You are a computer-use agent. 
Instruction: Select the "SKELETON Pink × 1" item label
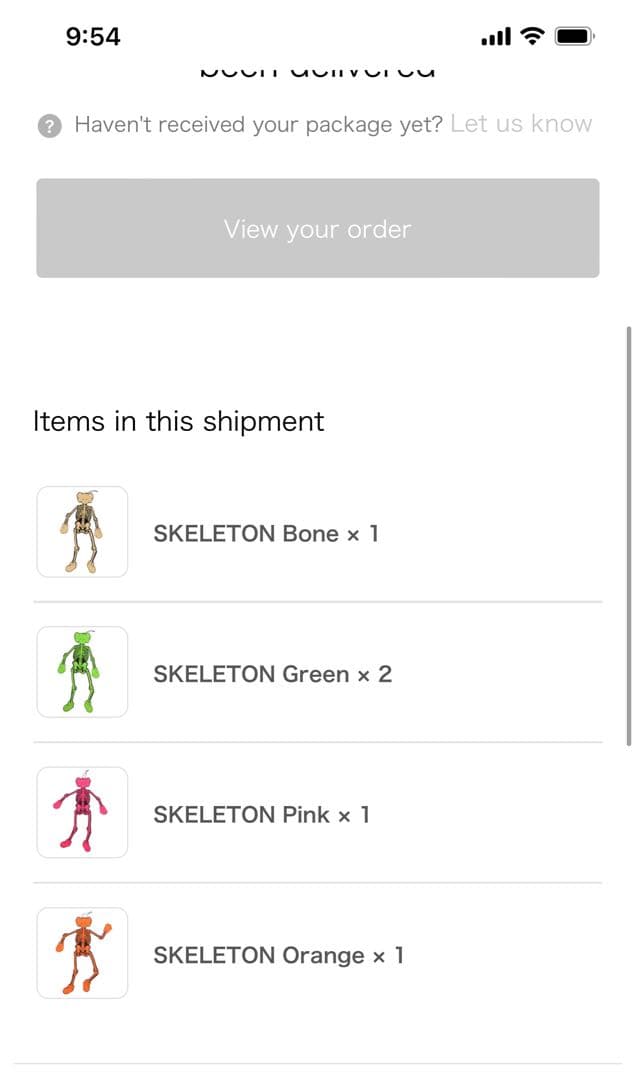(261, 815)
